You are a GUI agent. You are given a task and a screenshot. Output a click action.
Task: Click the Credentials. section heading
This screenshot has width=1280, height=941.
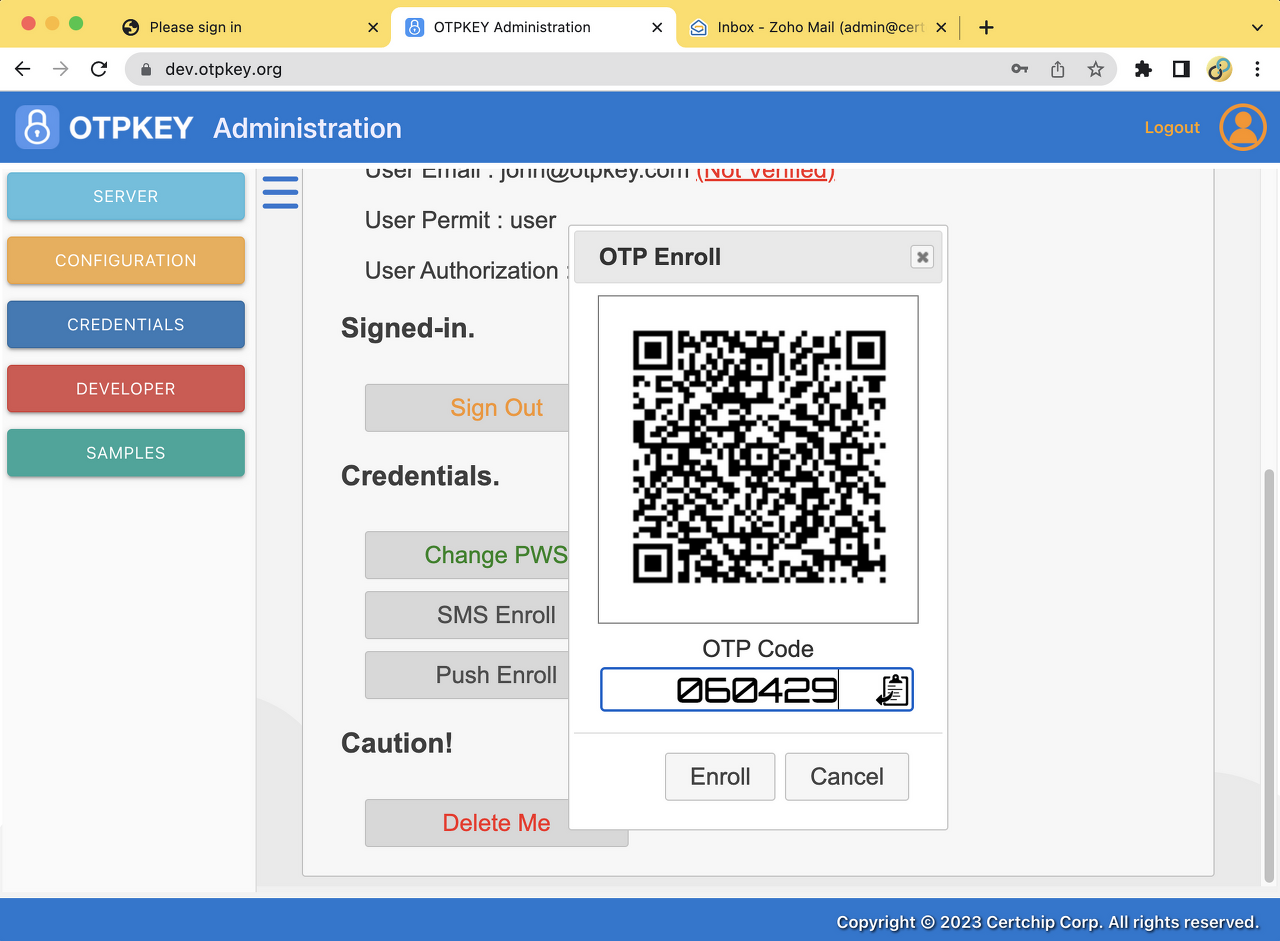pos(420,476)
